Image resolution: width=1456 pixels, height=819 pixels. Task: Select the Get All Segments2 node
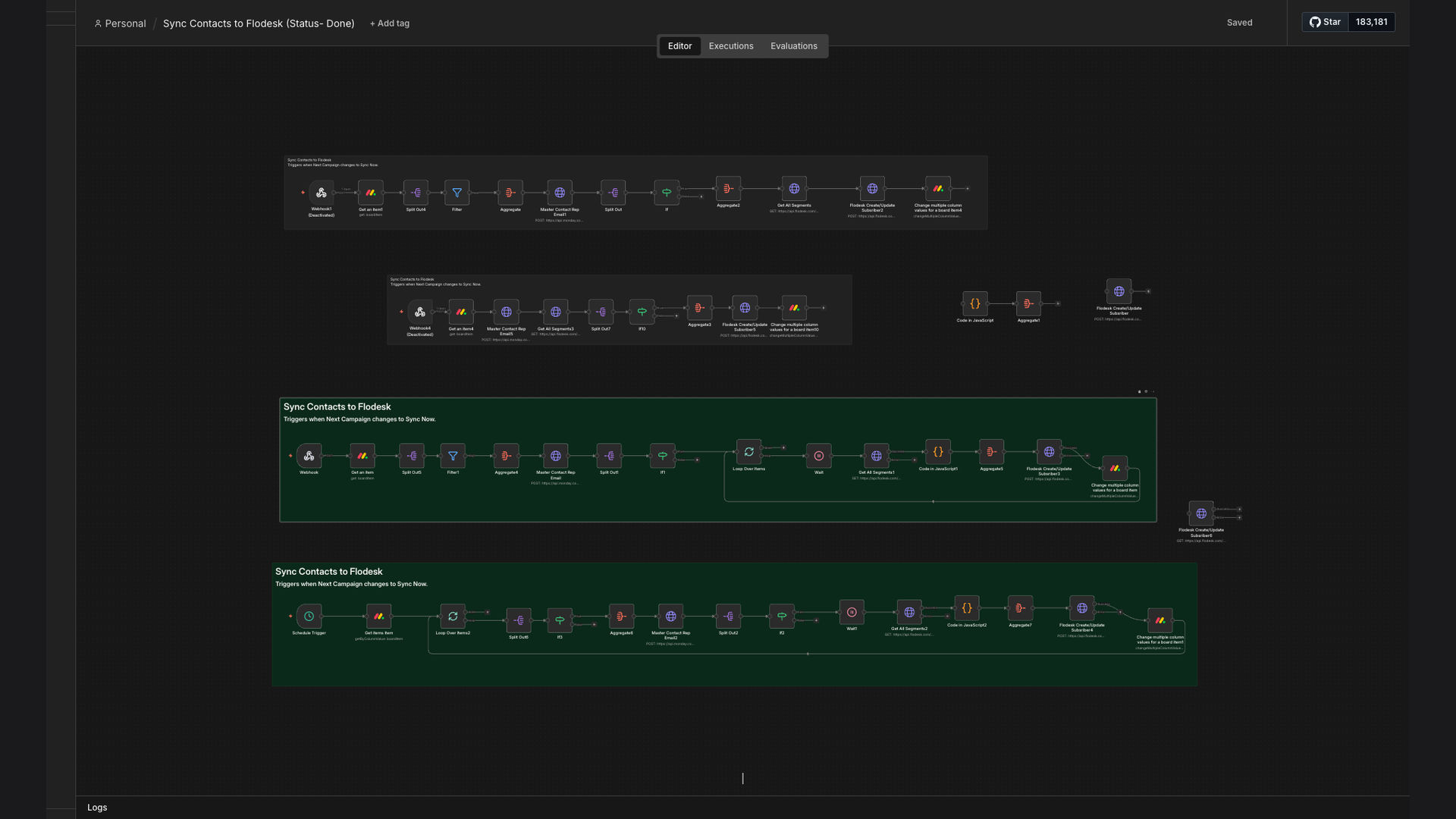click(x=909, y=612)
